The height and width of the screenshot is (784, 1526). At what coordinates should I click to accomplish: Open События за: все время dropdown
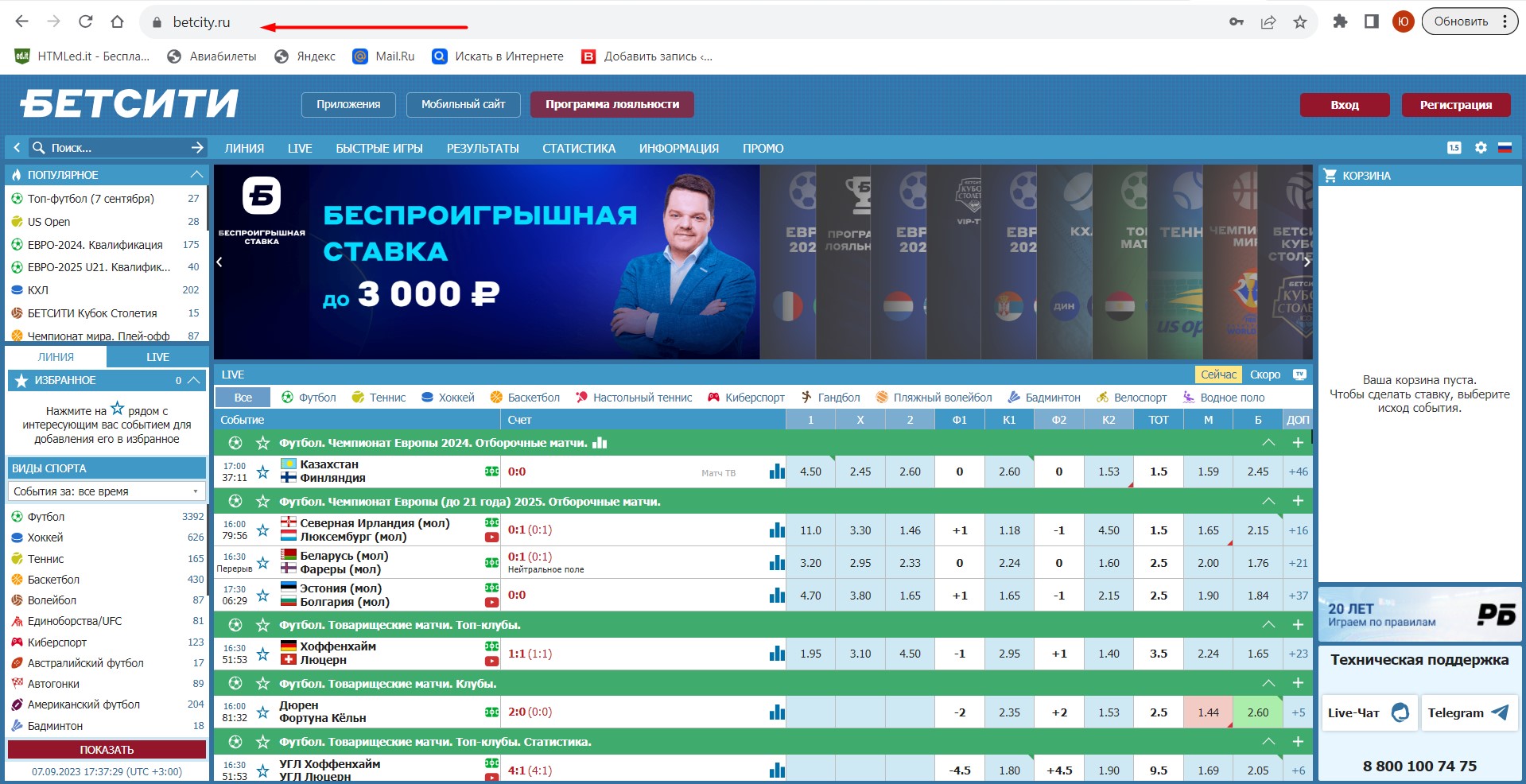(107, 491)
